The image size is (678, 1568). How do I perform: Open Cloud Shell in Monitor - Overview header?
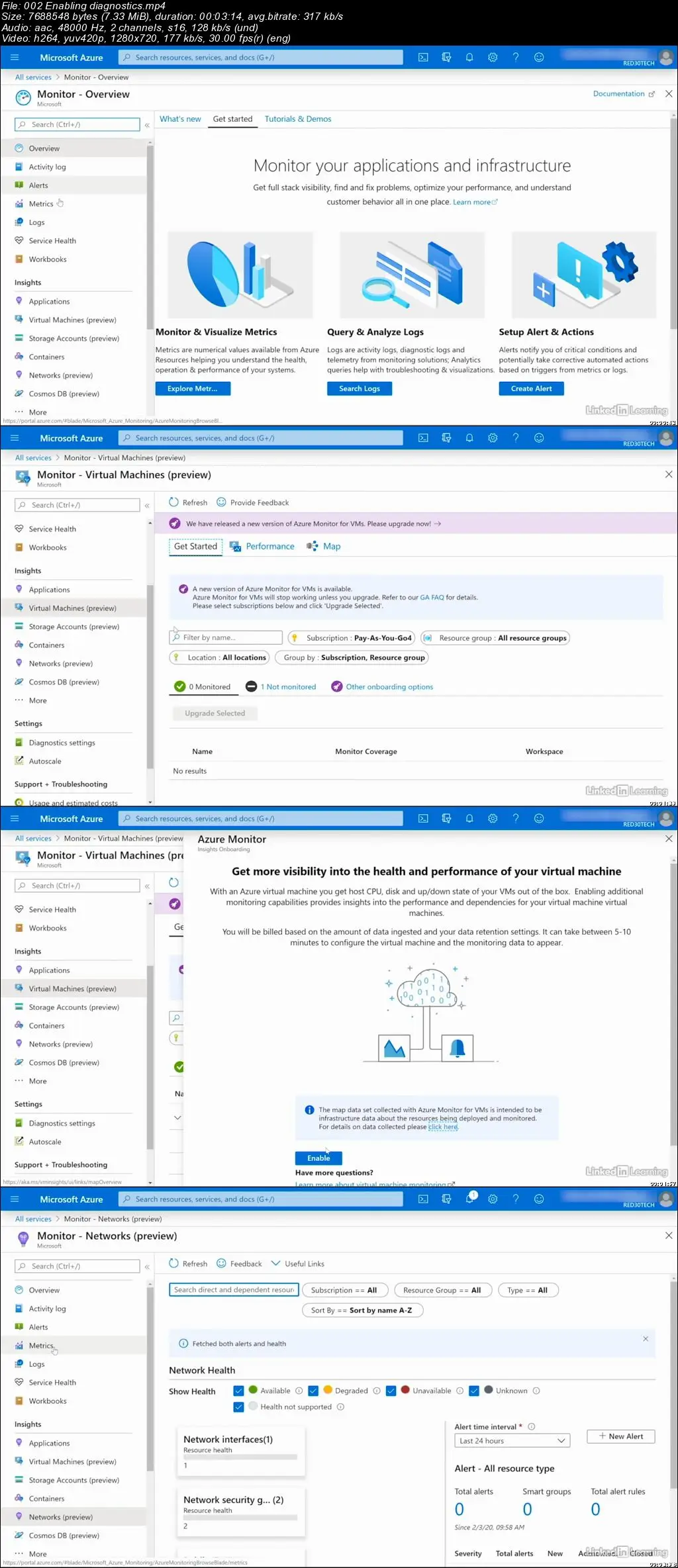point(423,58)
